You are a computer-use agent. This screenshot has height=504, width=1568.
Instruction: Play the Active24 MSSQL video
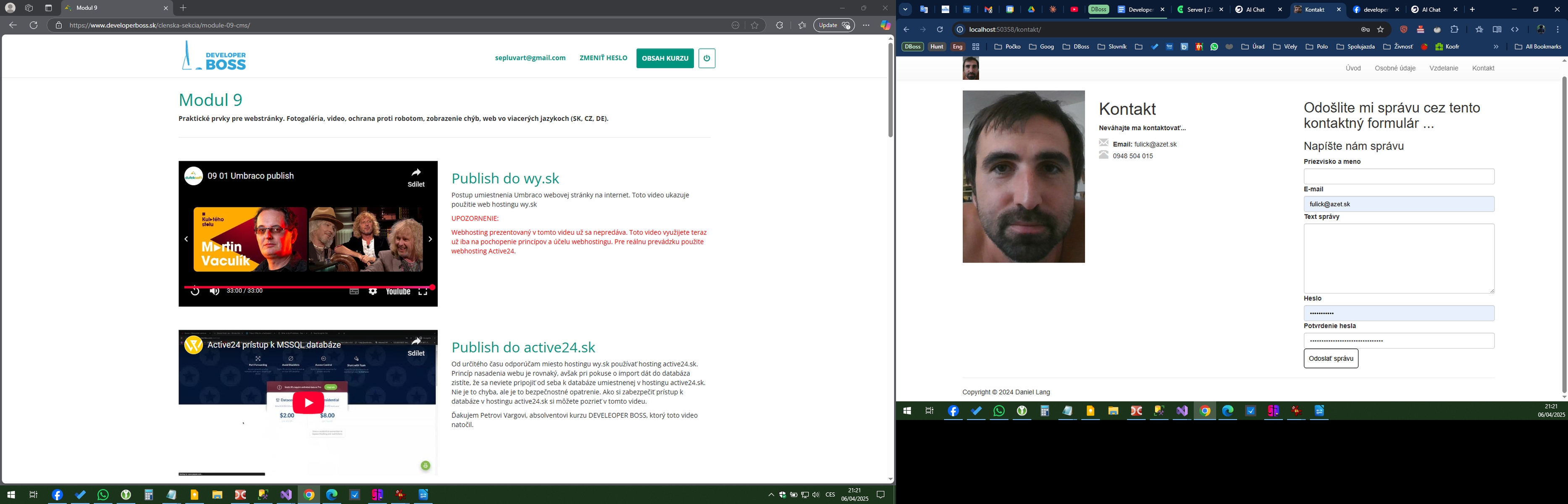[308, 403]
